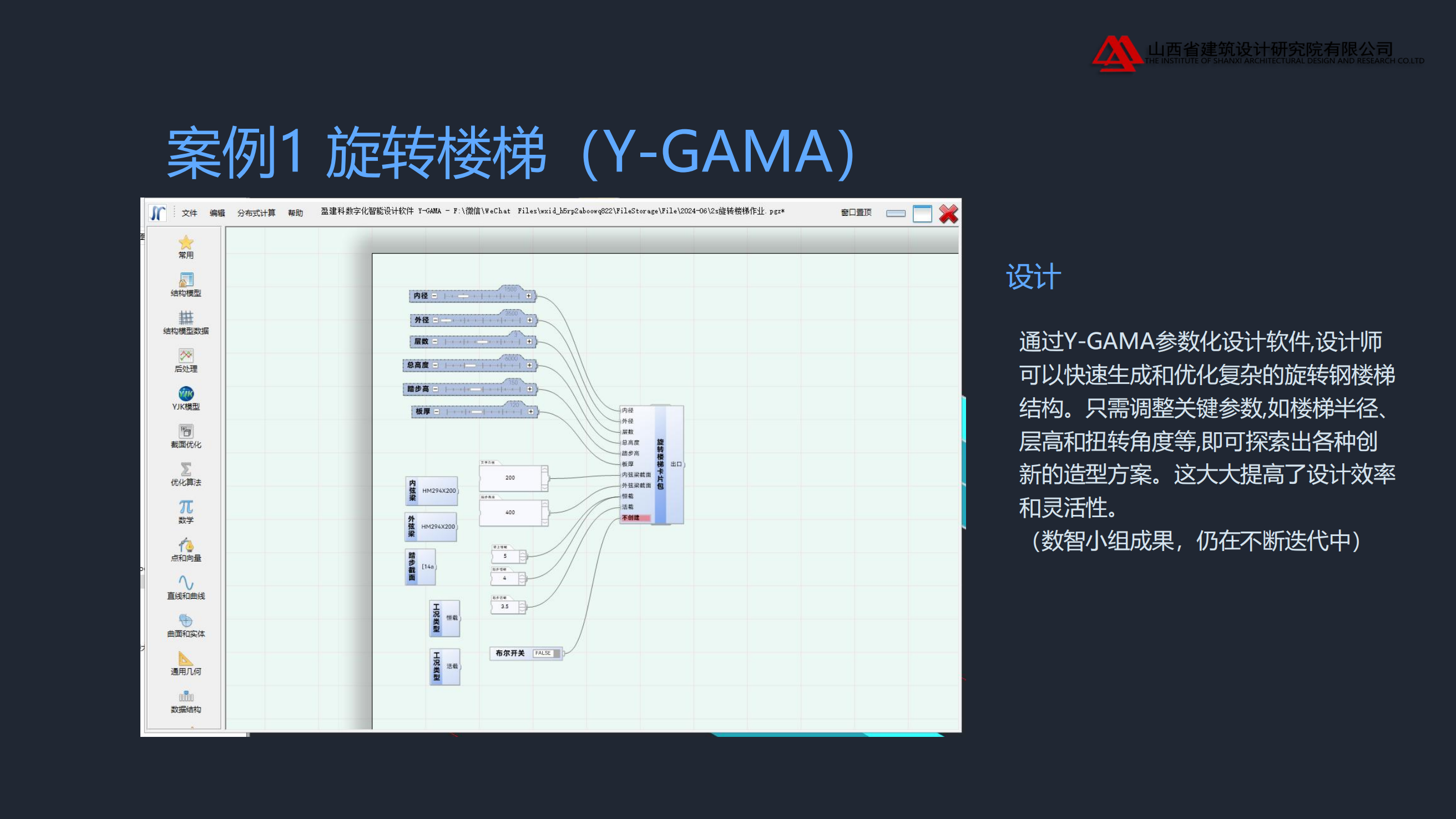Screen dimensions: 1456x819
Task: Click the 结构模型 icon in sidebar
Action: pyautogui.click(x=183, y=289)
